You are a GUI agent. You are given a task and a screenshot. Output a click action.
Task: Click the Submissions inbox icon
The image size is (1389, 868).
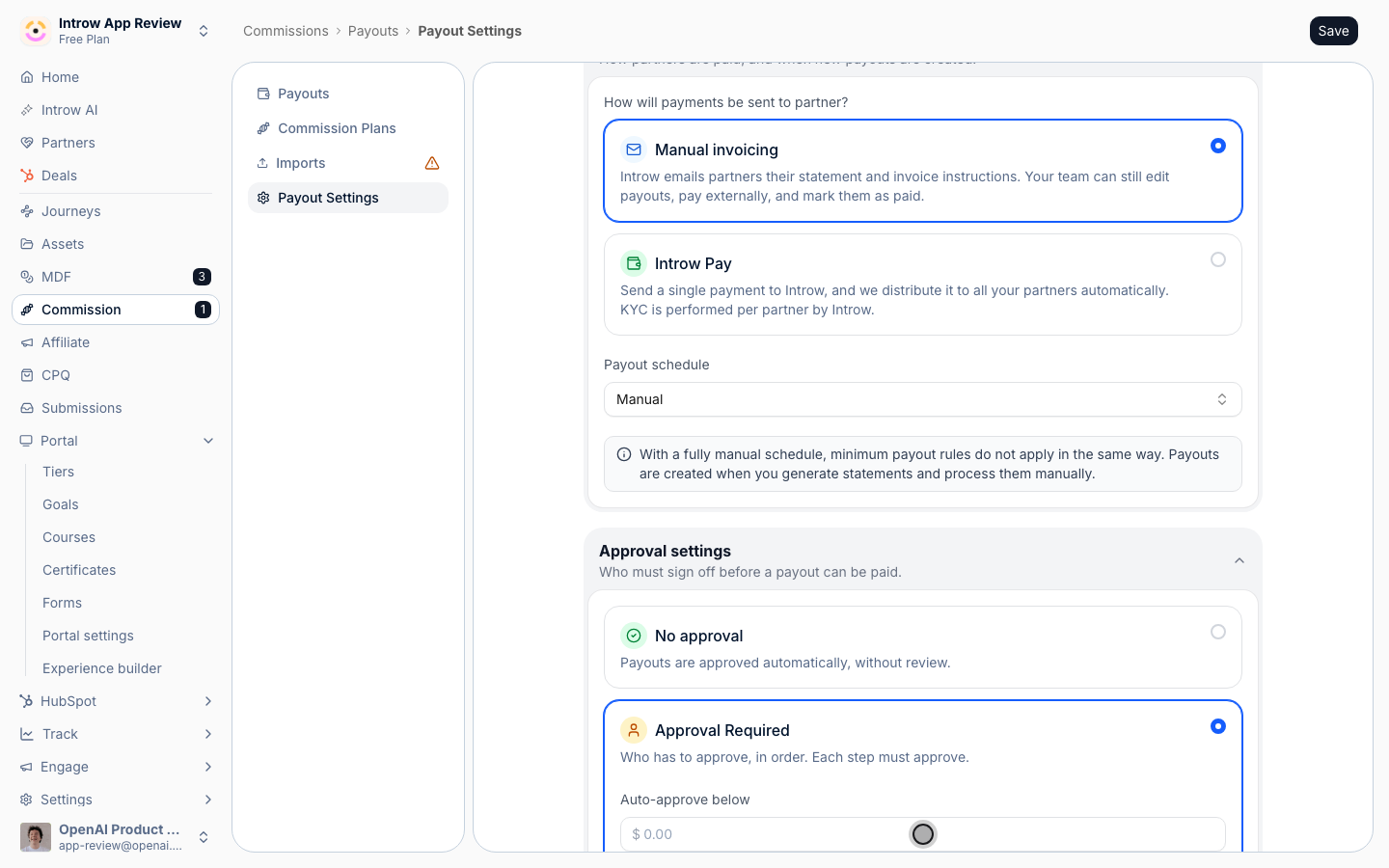27,408
